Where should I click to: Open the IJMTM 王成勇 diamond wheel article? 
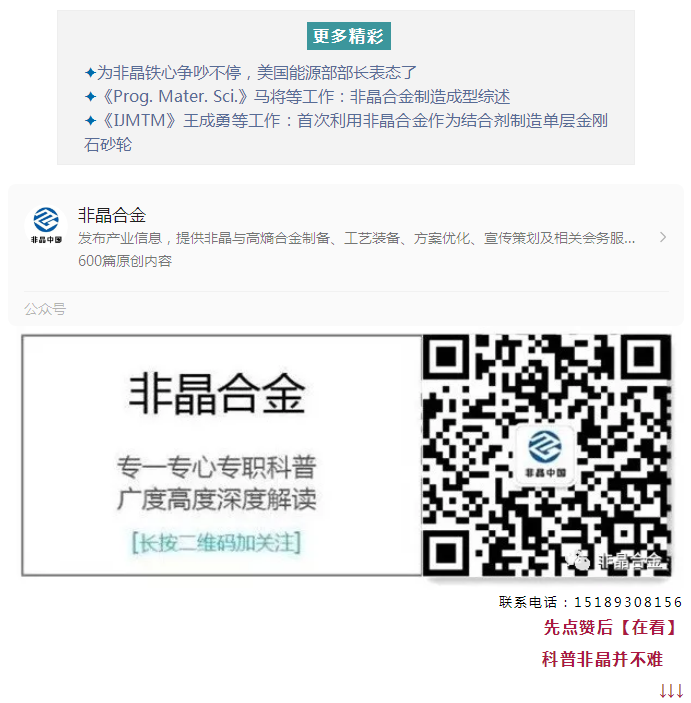click(x=345, y=133)
